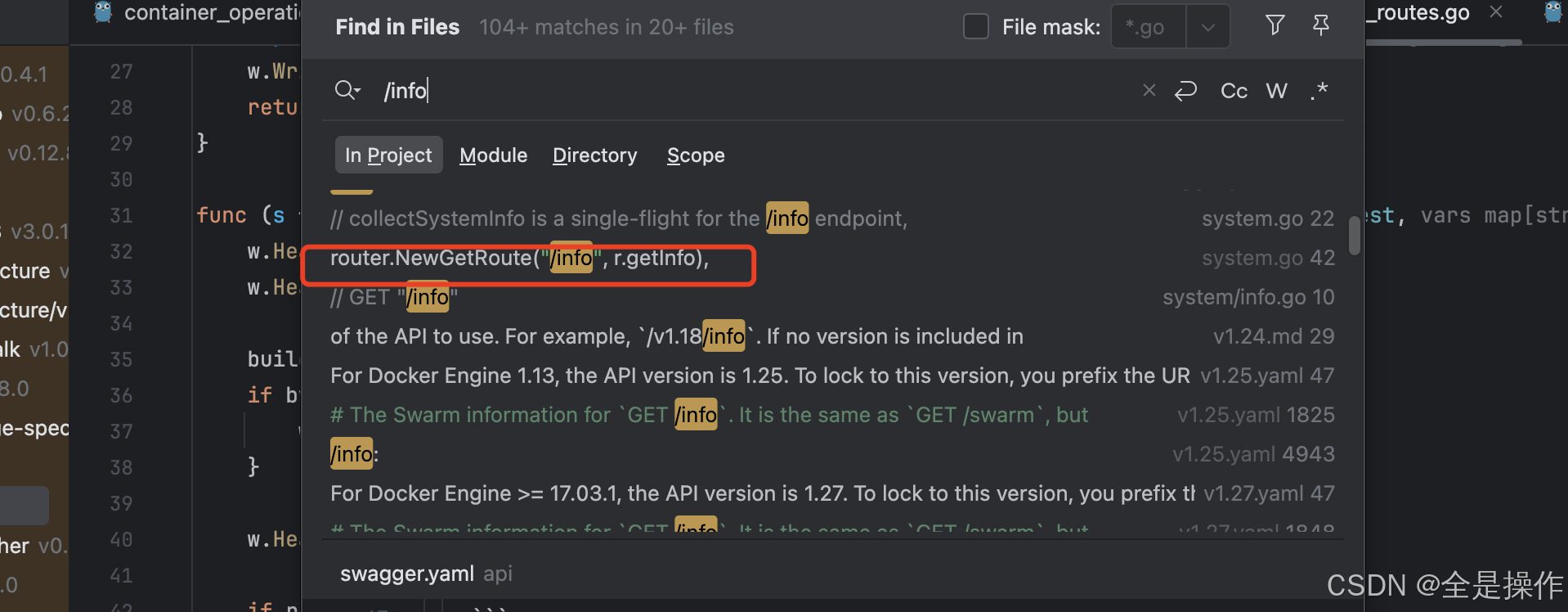Image resolution: width=1568 pixels, height=612 pixels.
Task: Select the In Project scope tab
Action: click(x=388, y=155)
